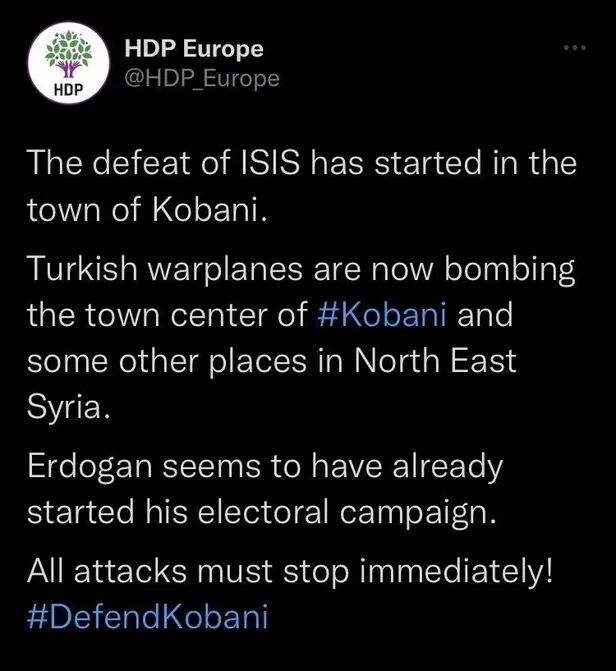Open the HDP Europe display name
Viewport: 616px width, 671px height.
[194, 48]
